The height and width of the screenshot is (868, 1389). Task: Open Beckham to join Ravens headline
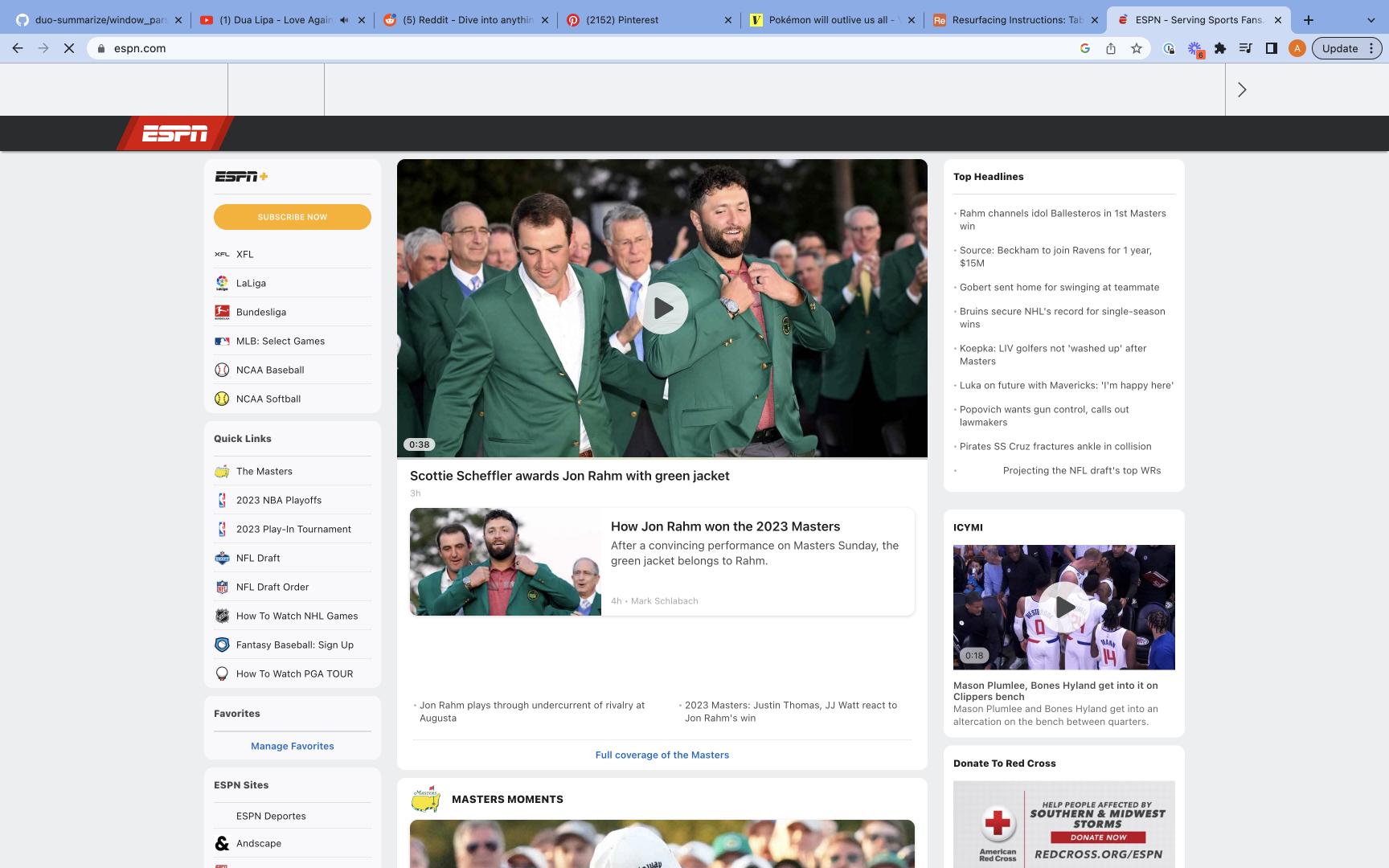point(1055,256)
